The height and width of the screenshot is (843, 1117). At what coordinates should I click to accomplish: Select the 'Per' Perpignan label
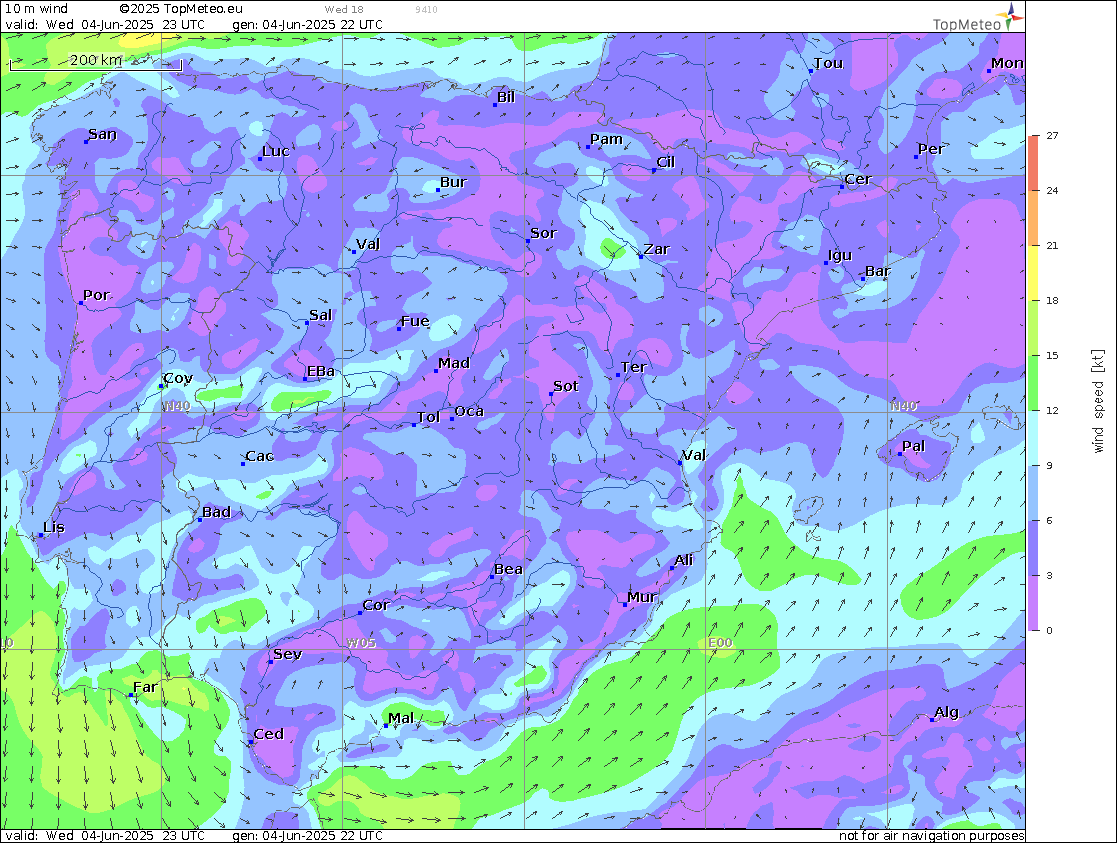pyautogui.click(x=930, y=149)
